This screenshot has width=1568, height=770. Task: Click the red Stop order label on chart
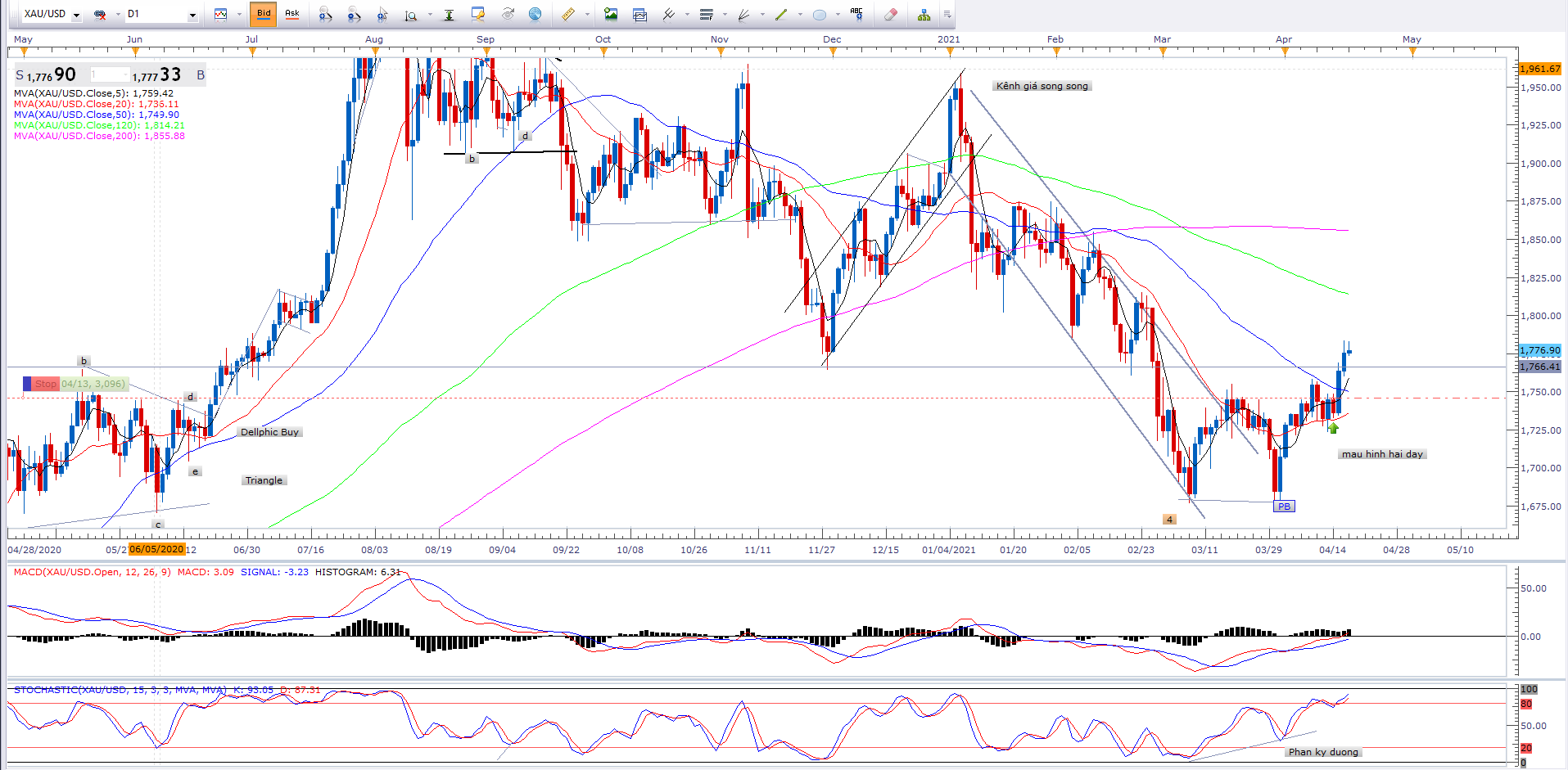coord(45,384)
